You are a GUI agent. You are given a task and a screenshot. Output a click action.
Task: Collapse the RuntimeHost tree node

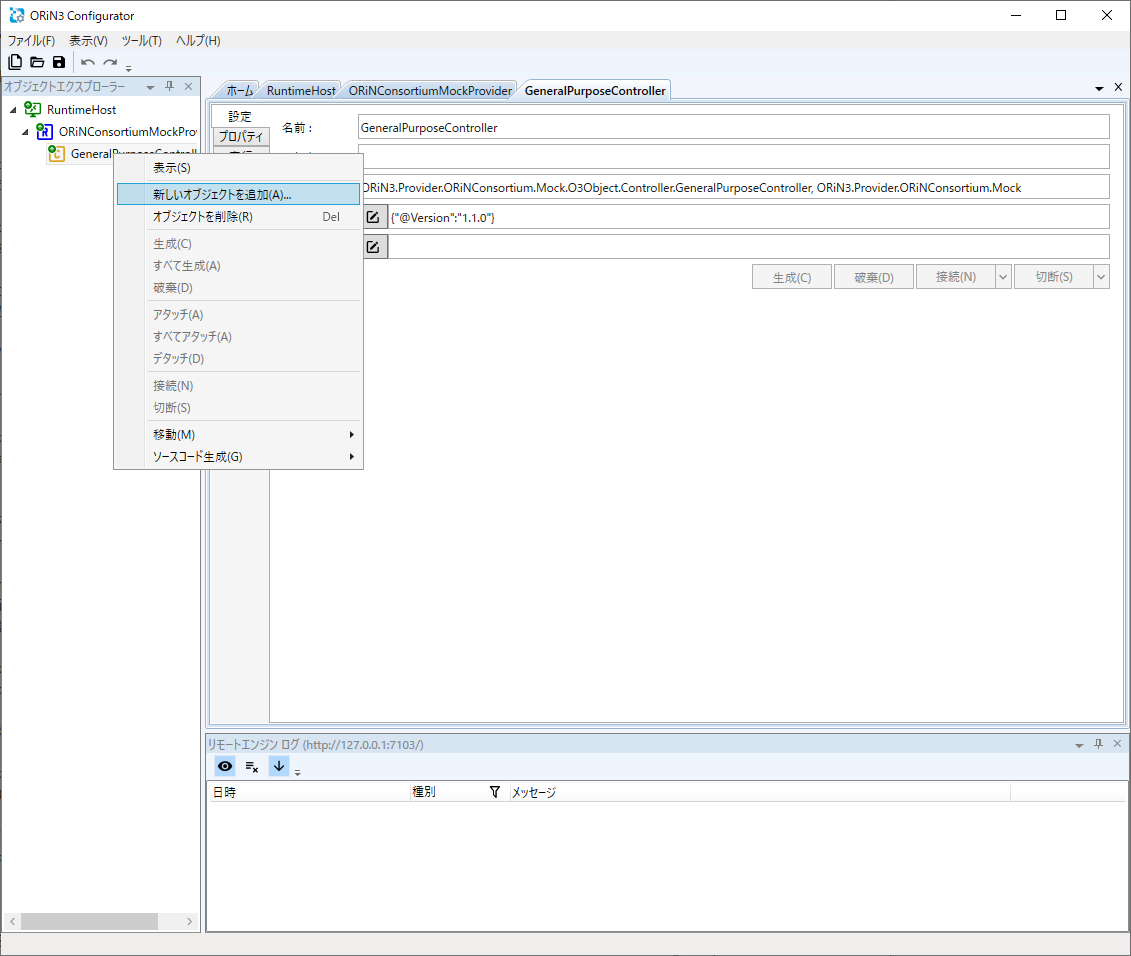point(13,110)
